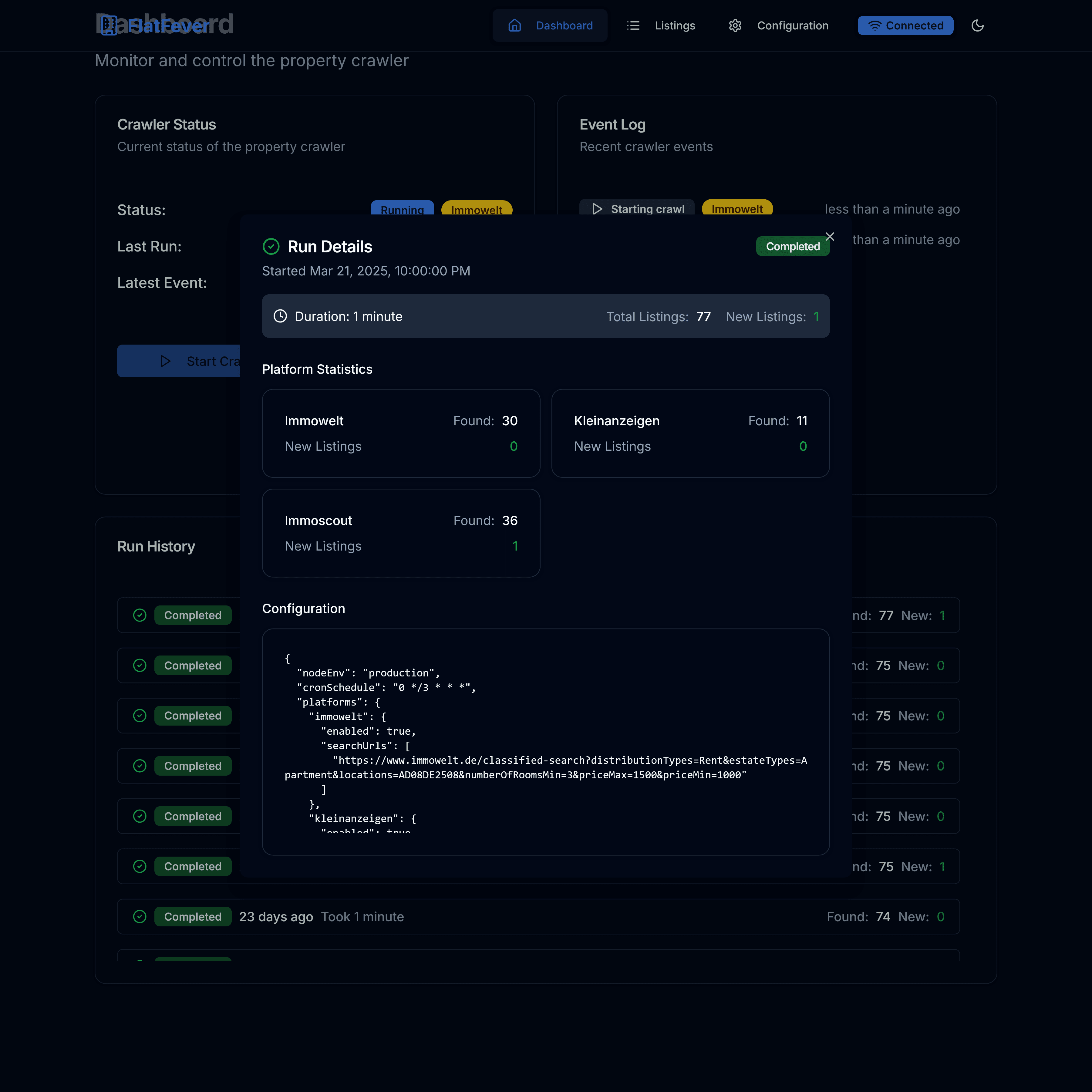Viewport: 1092px width, 1092px height.
Task: Click the run from 23 days ago
Action: 537,917
